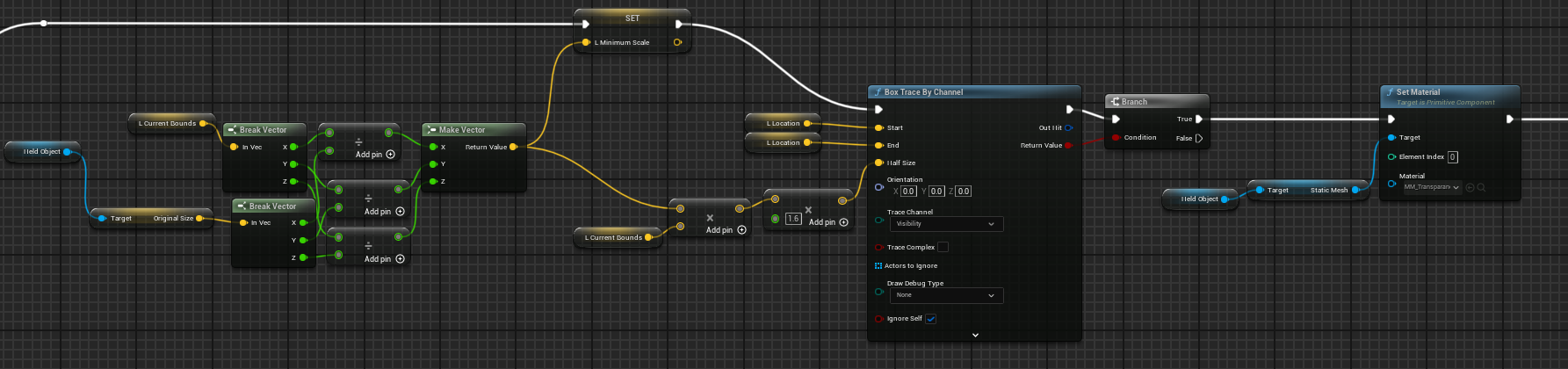Uncheck the Ignore Self checkbox
Viewport: 1568px width, 369px height.
[930, 319]
